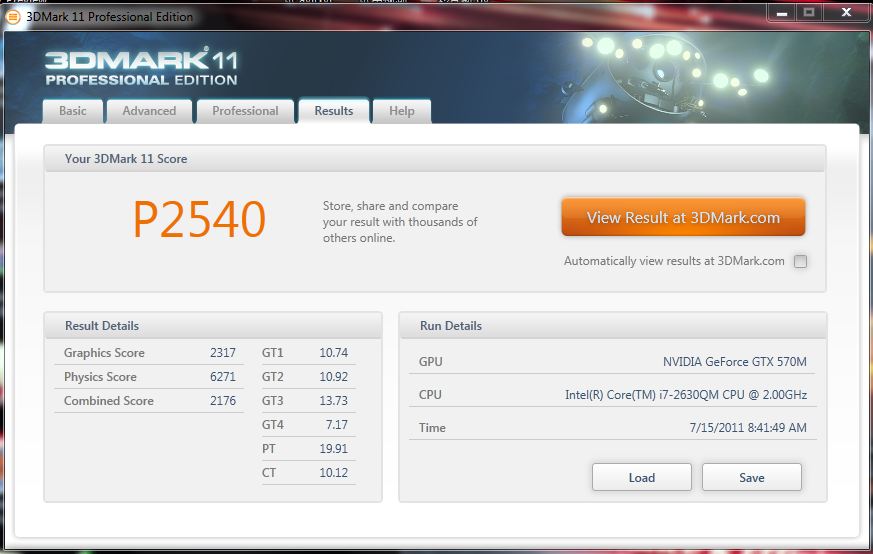Screen dimensions: 873x554
Task: Click the Graphics Score value 2317
Action: 223,352
